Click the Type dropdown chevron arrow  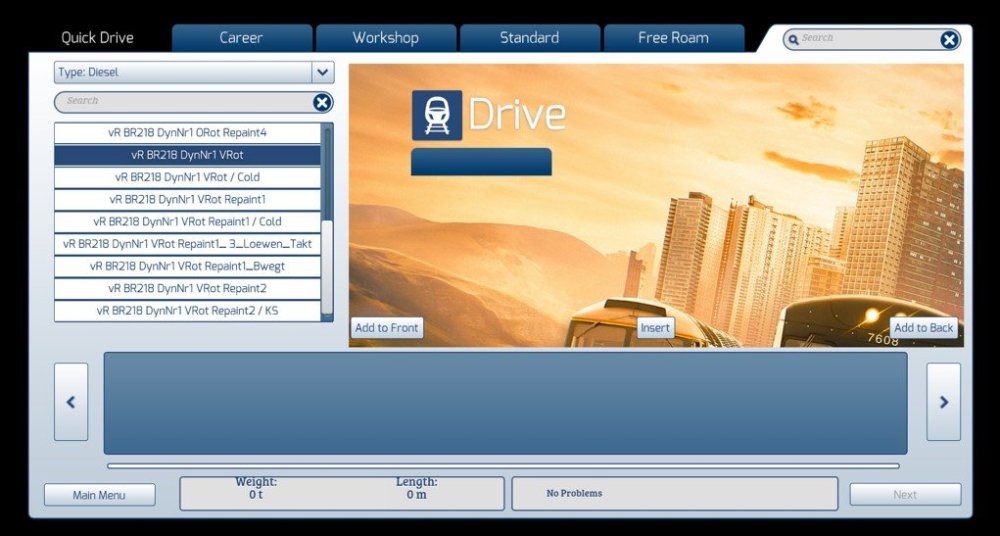(322, 73)
